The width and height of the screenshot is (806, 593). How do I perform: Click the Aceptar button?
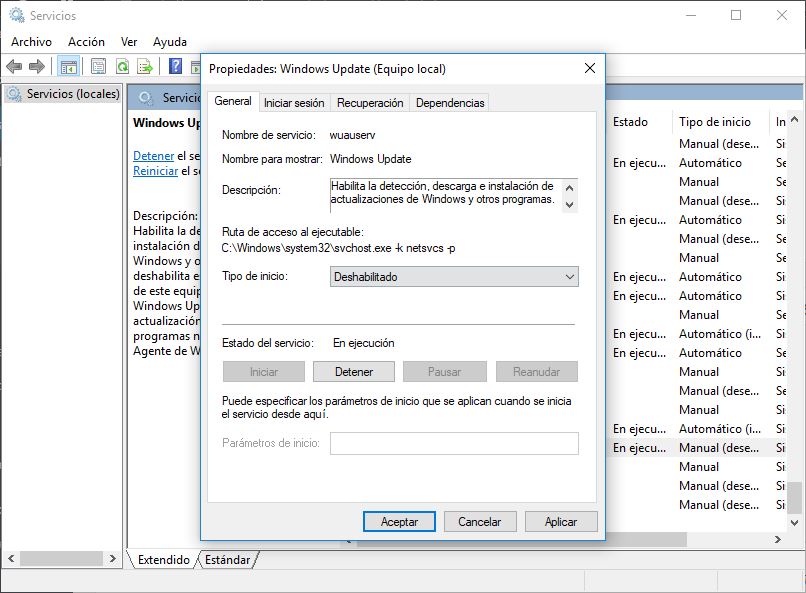point(400,522)
